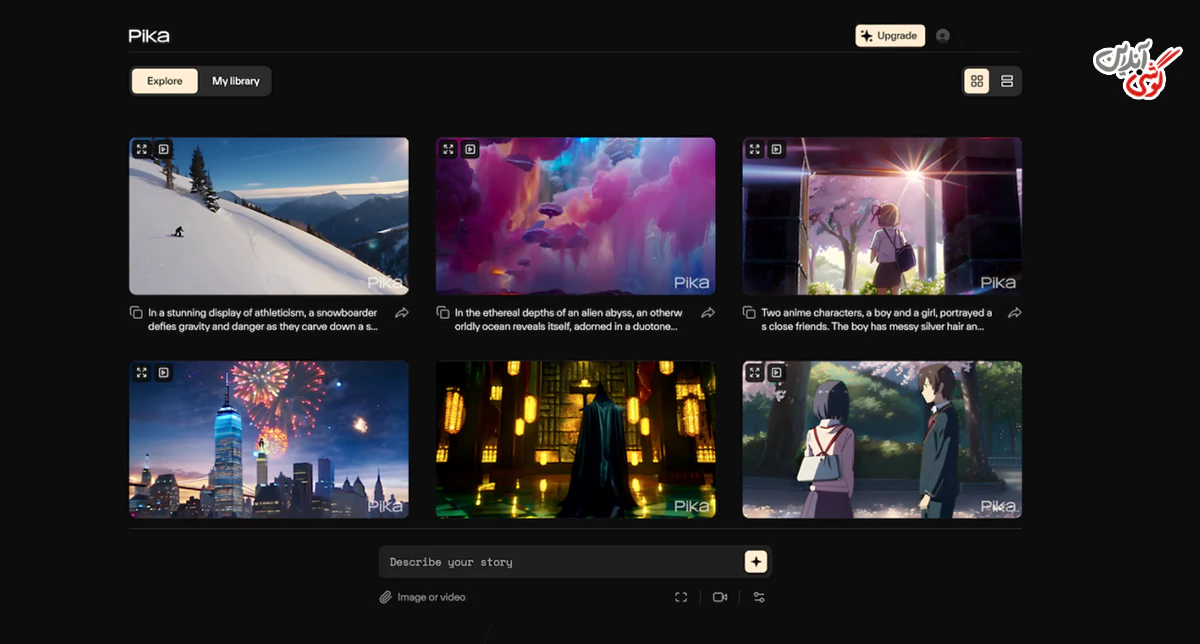Viewport: 1200px width, 644px height.
Task: Read the 'In a stunning display of athleticism' caption
Action: point(263,319)
